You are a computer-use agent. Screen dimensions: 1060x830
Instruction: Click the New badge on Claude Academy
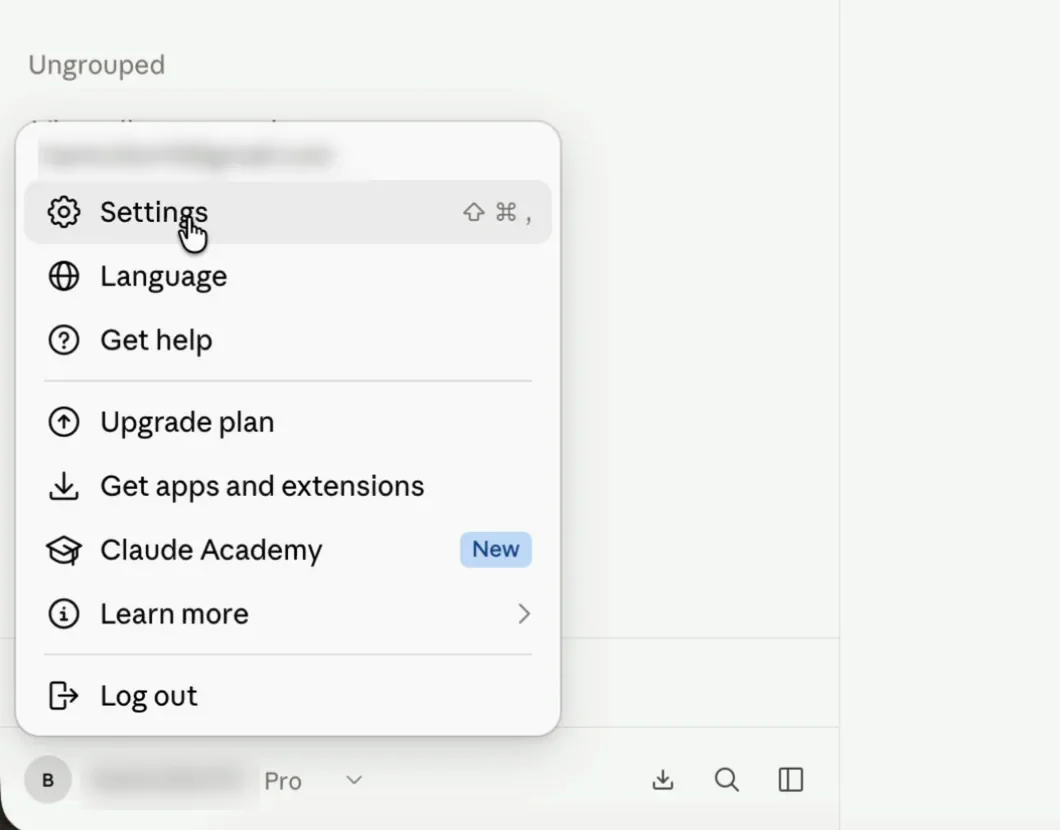click(x=496, y=550)
